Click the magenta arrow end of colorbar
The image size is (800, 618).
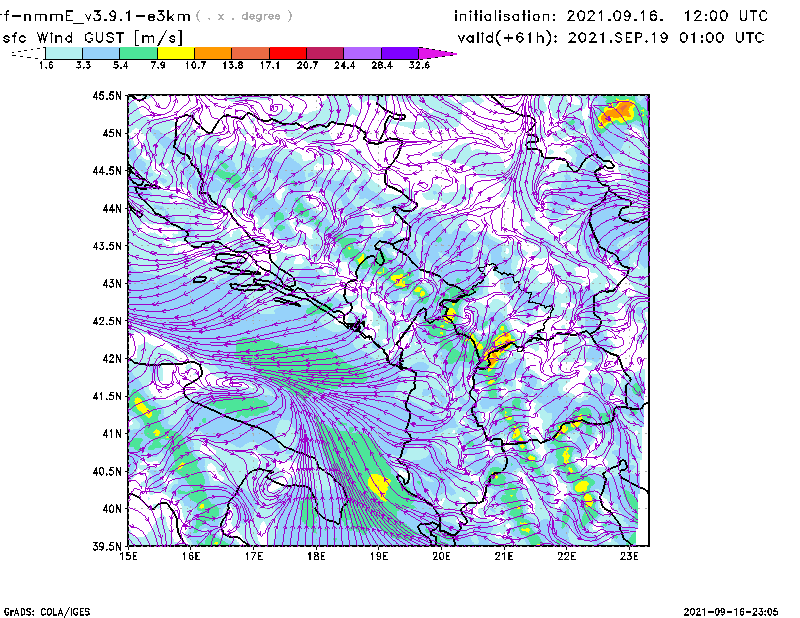437,53
